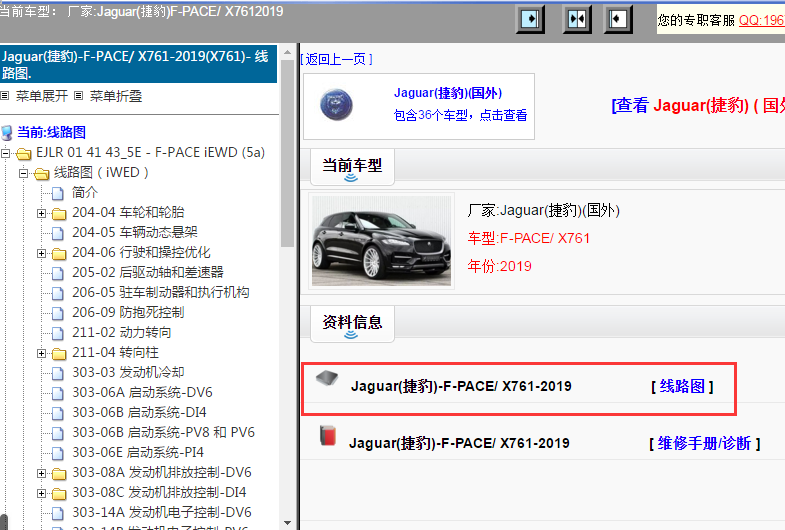Screen dimensions: 785x530
Task: Click the folder icon of 204-06 行驶和操控优化
Action: click(59, 254)
